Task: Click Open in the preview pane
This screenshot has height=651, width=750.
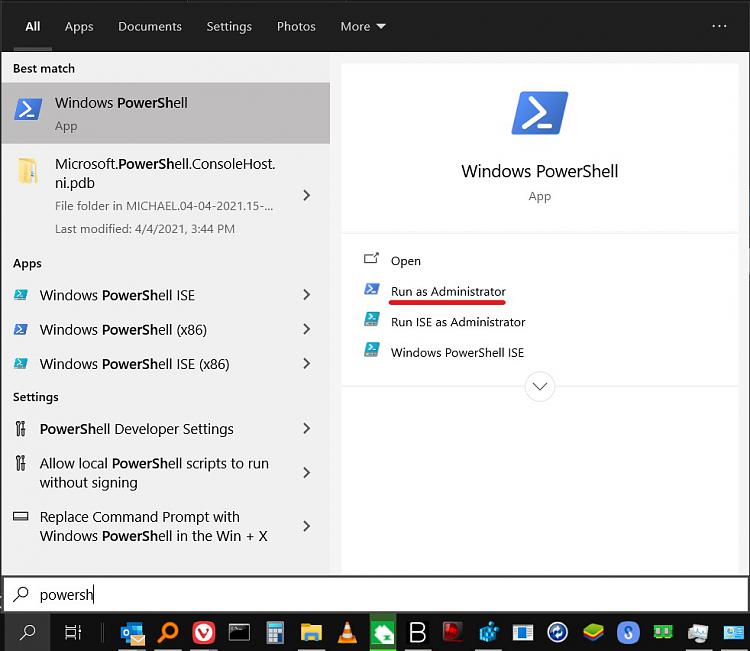Action: point(406,261)
